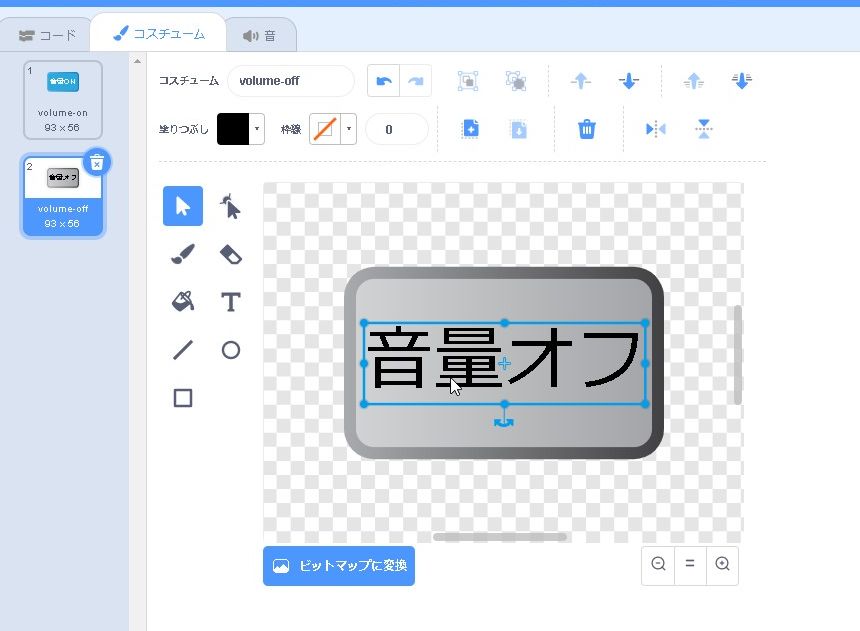The image size is (860, 631).
Task: Select the Reshape tool
Action: (231, 207)
